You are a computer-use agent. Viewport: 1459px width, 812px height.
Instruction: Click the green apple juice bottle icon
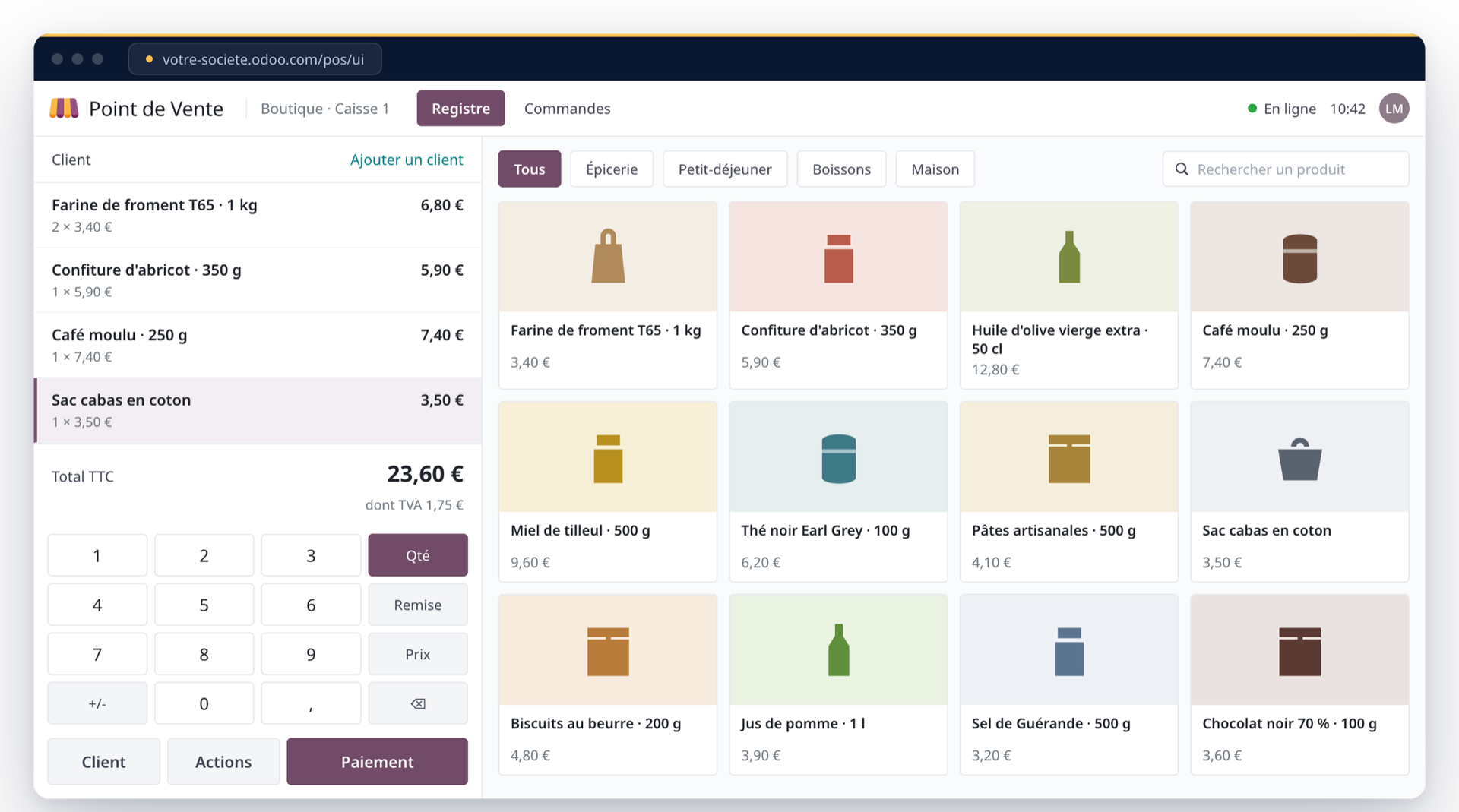pyautogui.click(x=839, y=650)
